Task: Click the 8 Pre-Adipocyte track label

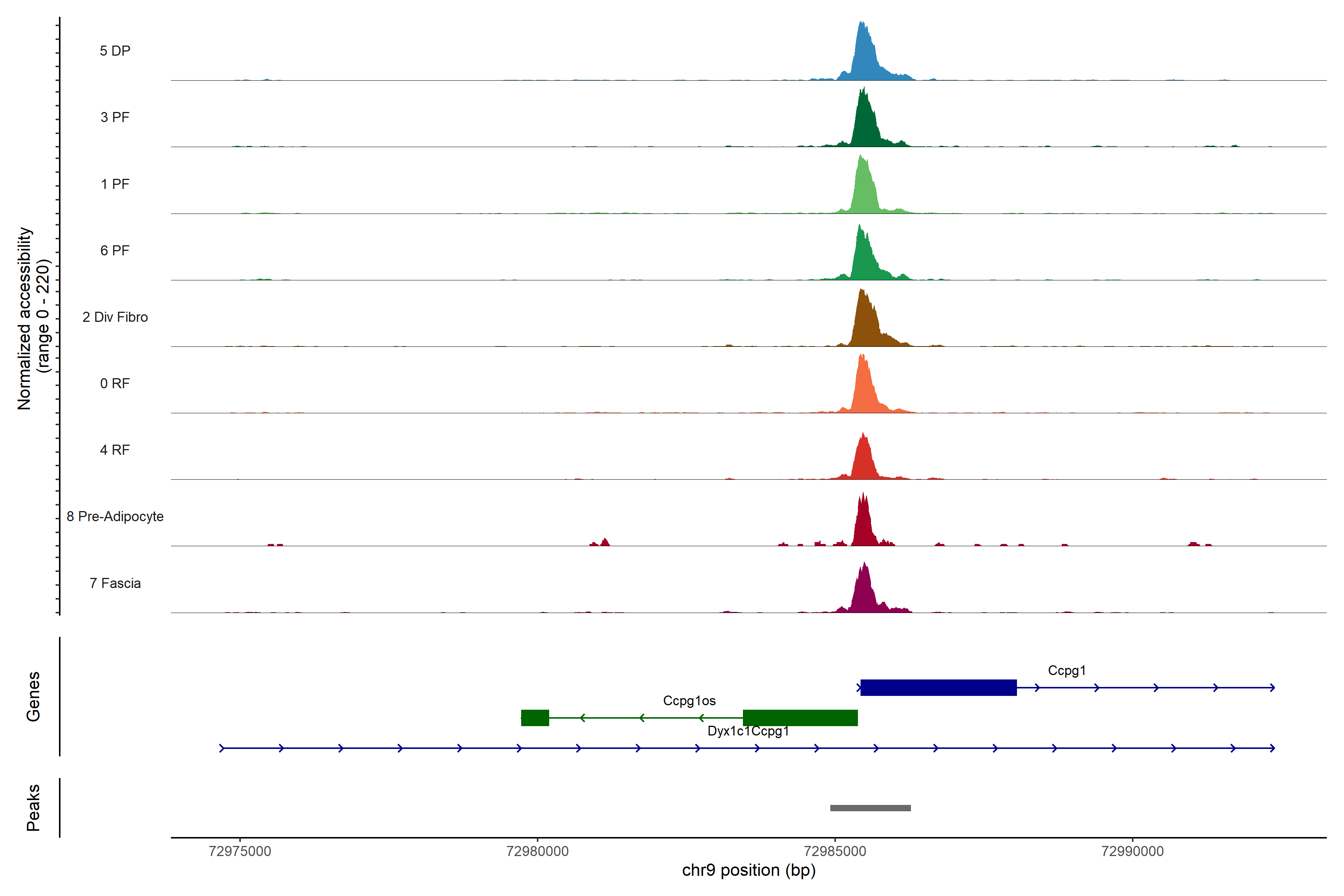Action: [x=115, y=517]
